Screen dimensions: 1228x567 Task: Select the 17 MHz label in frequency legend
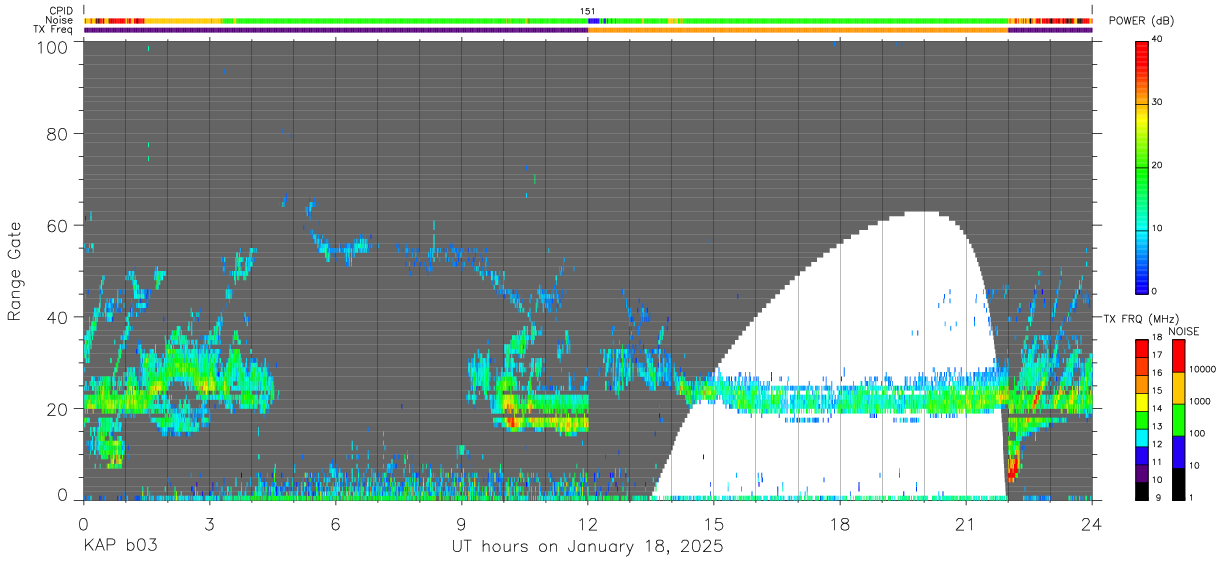[x=1157, y=355]
